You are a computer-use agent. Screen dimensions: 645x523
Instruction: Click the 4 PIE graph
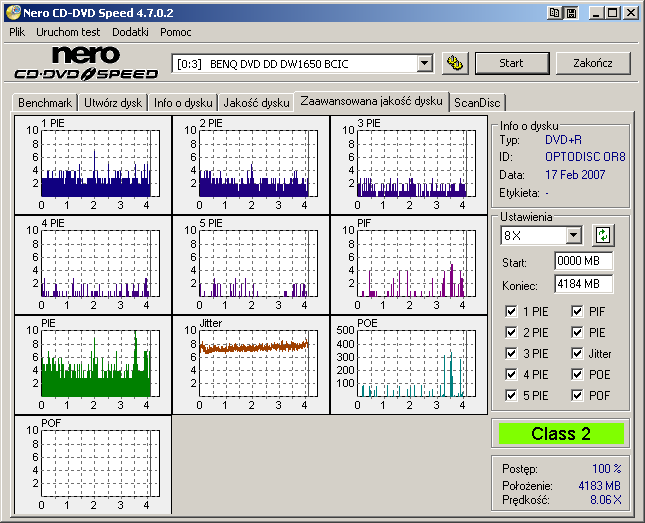[x=93, y=265]
